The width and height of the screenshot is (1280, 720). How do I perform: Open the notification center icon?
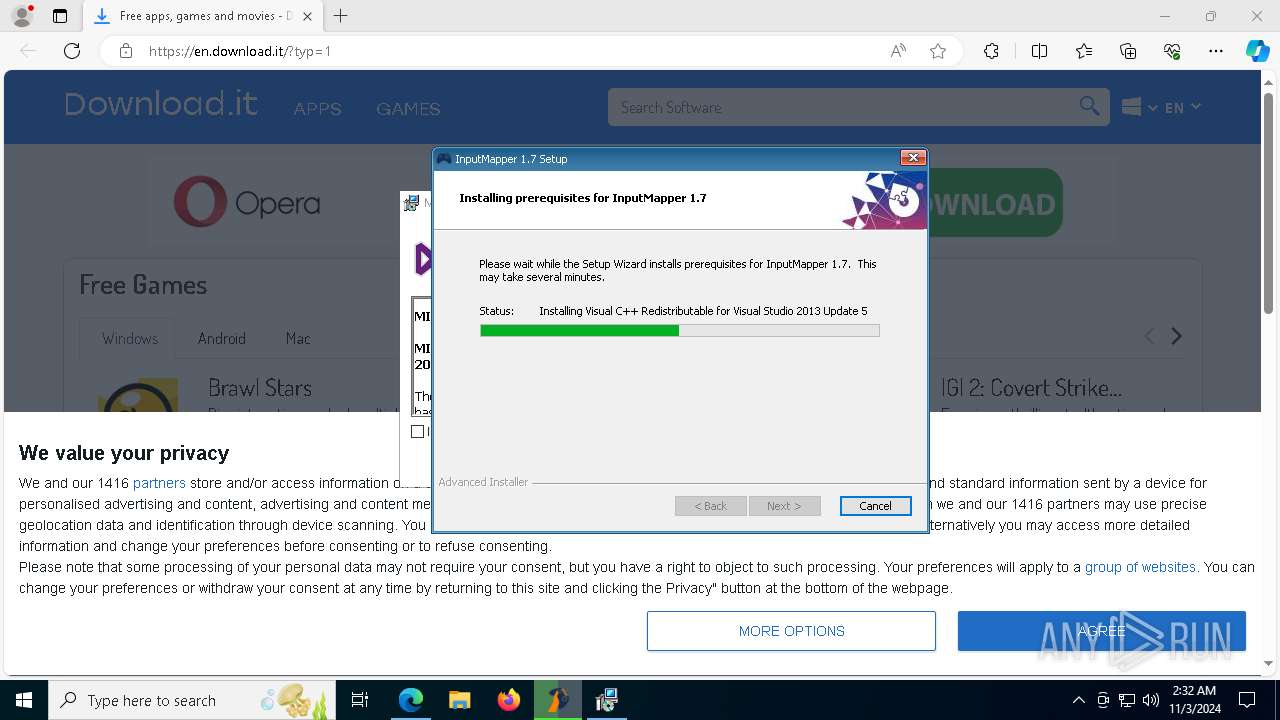click(1247, 700)
